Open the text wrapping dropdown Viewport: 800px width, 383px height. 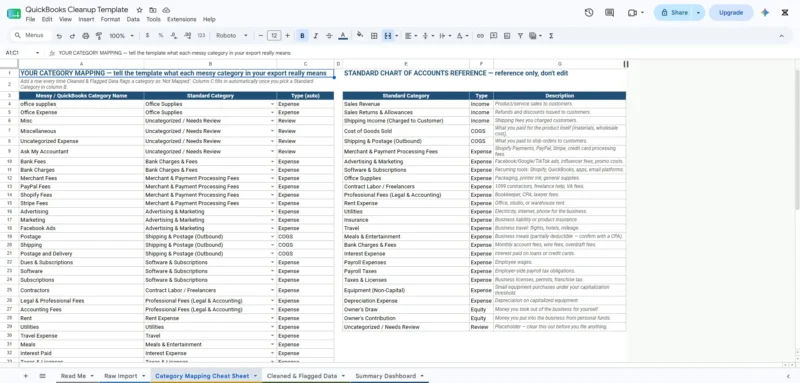tap(445, 36)
